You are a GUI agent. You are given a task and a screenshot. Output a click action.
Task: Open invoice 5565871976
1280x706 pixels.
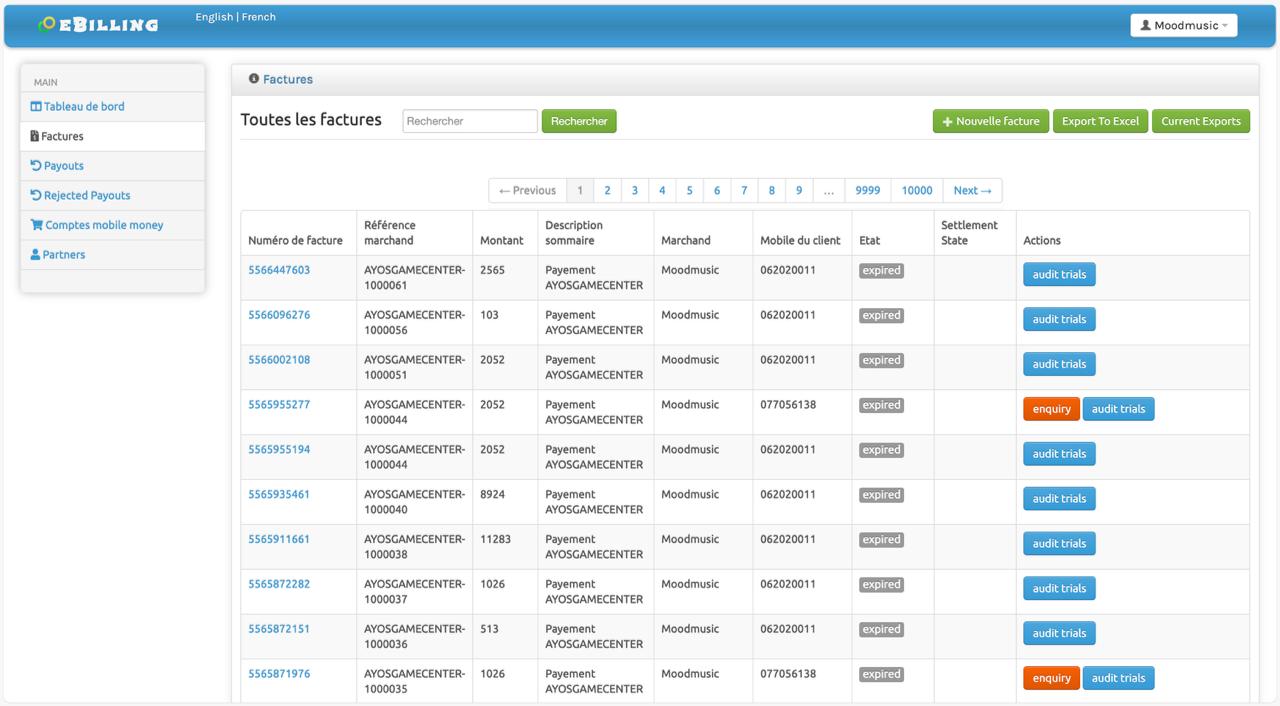[x=279, y=674]
